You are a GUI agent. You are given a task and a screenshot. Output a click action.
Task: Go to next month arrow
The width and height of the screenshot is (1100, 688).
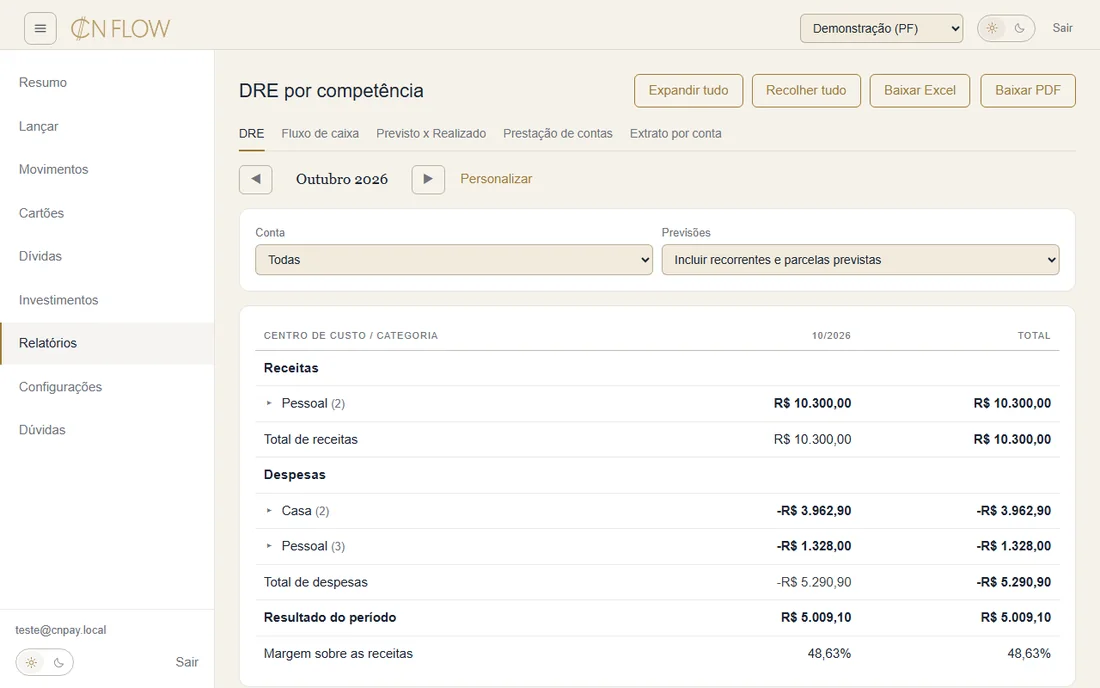pyautogui.click(x=428, y=180)
